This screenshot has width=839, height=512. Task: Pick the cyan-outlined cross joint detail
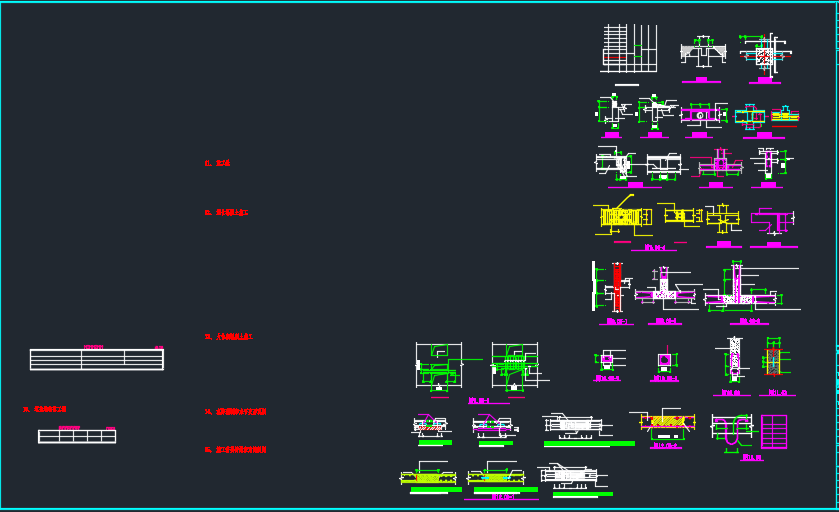pos(749,117)
